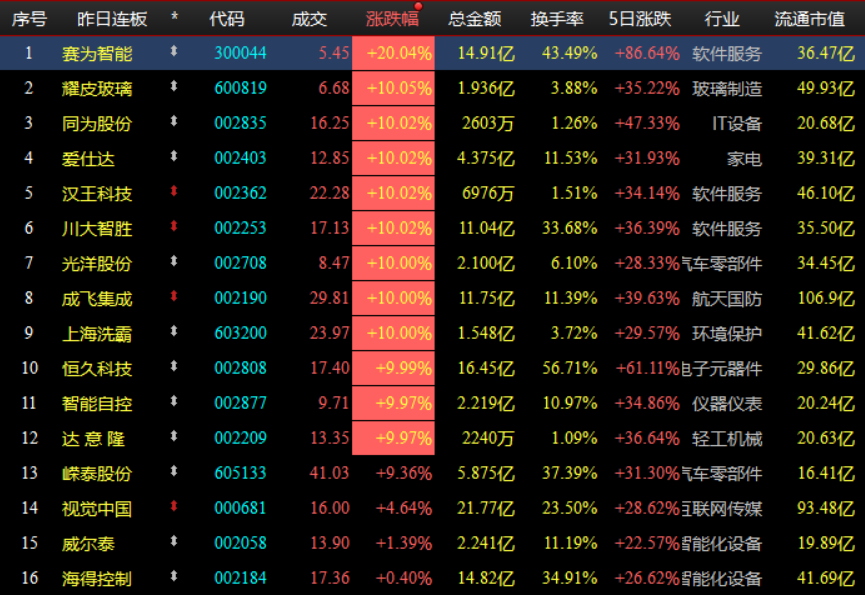
Task: Click stock code 603200
Action: click(241, 333)
